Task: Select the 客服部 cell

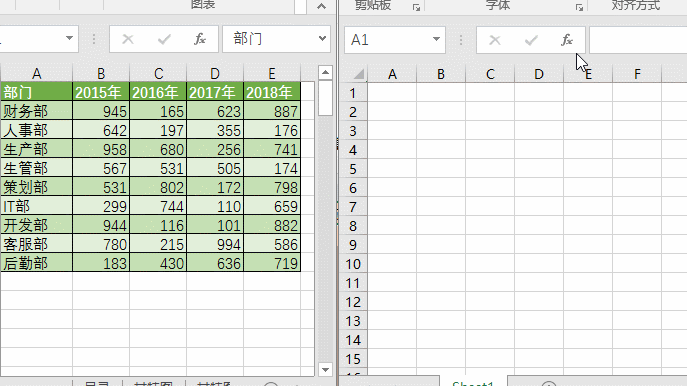Action: (36, 244)
